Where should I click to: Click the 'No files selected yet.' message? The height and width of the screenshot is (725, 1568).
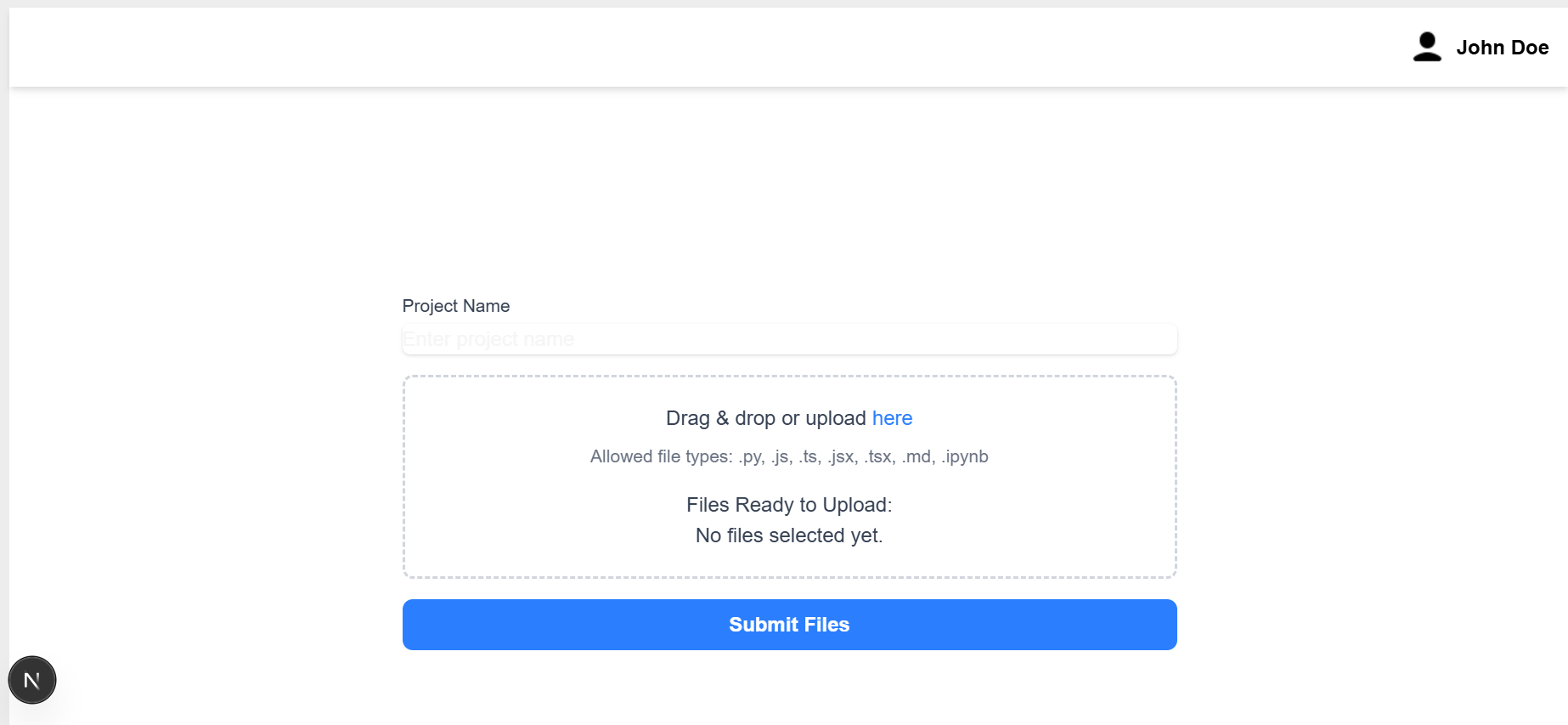[789, 535]
